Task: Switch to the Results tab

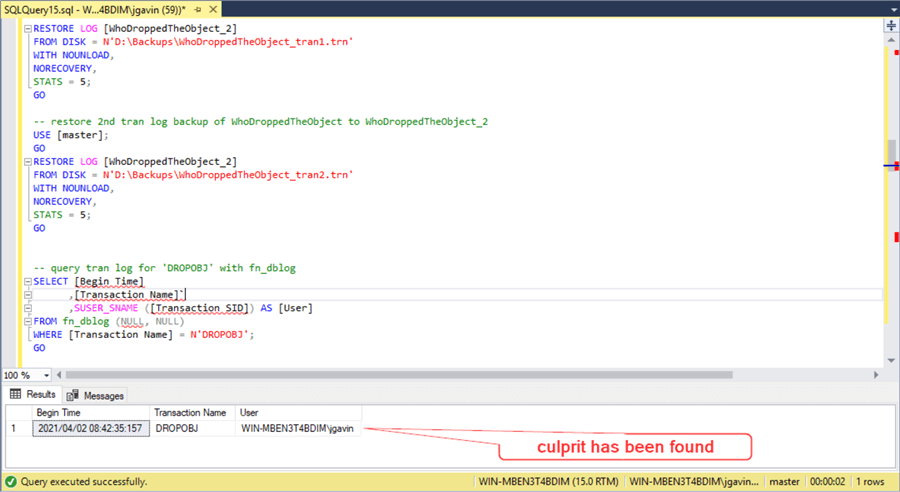Action: coord(33,395)
